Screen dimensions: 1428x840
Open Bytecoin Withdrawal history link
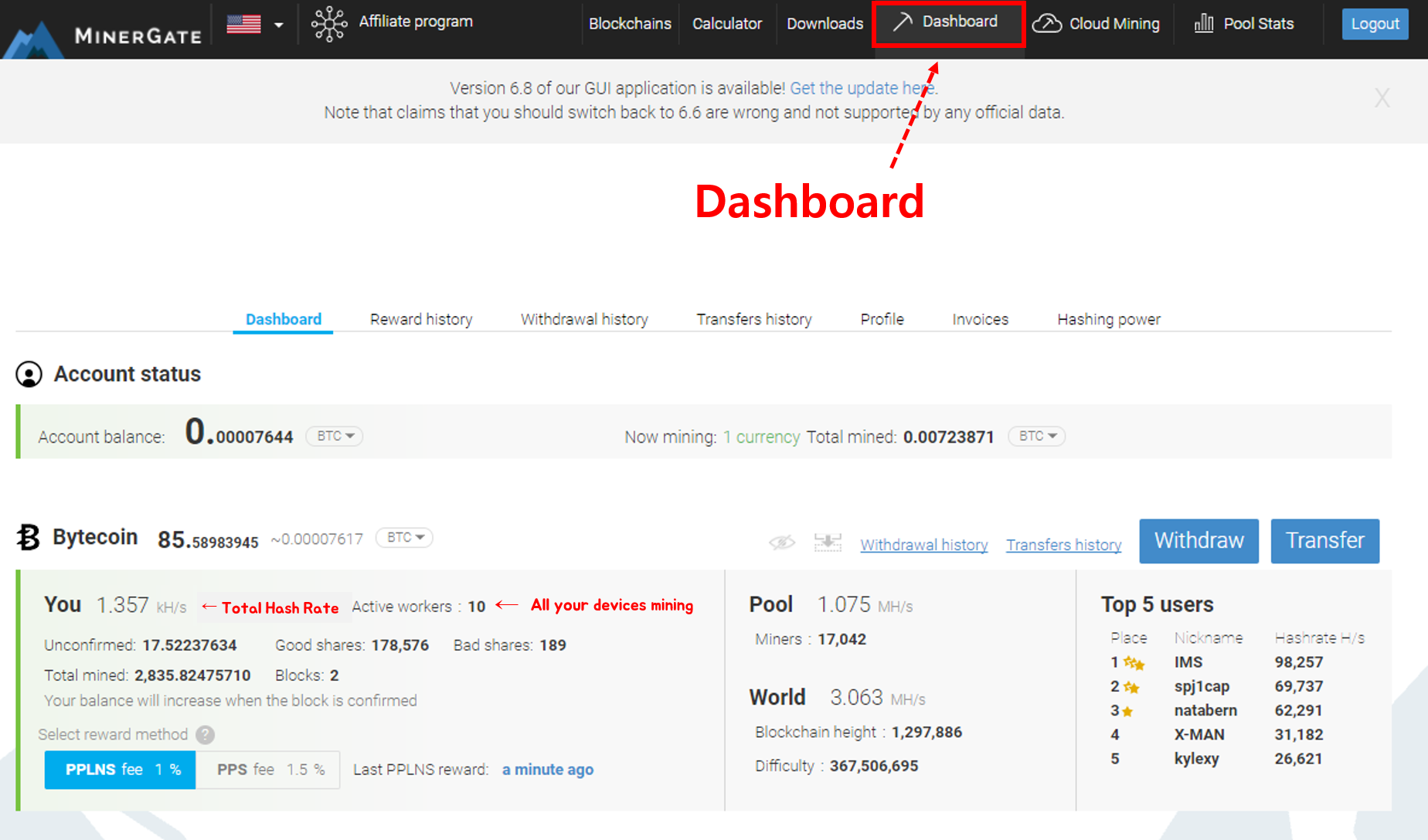(x=924, y=545)
